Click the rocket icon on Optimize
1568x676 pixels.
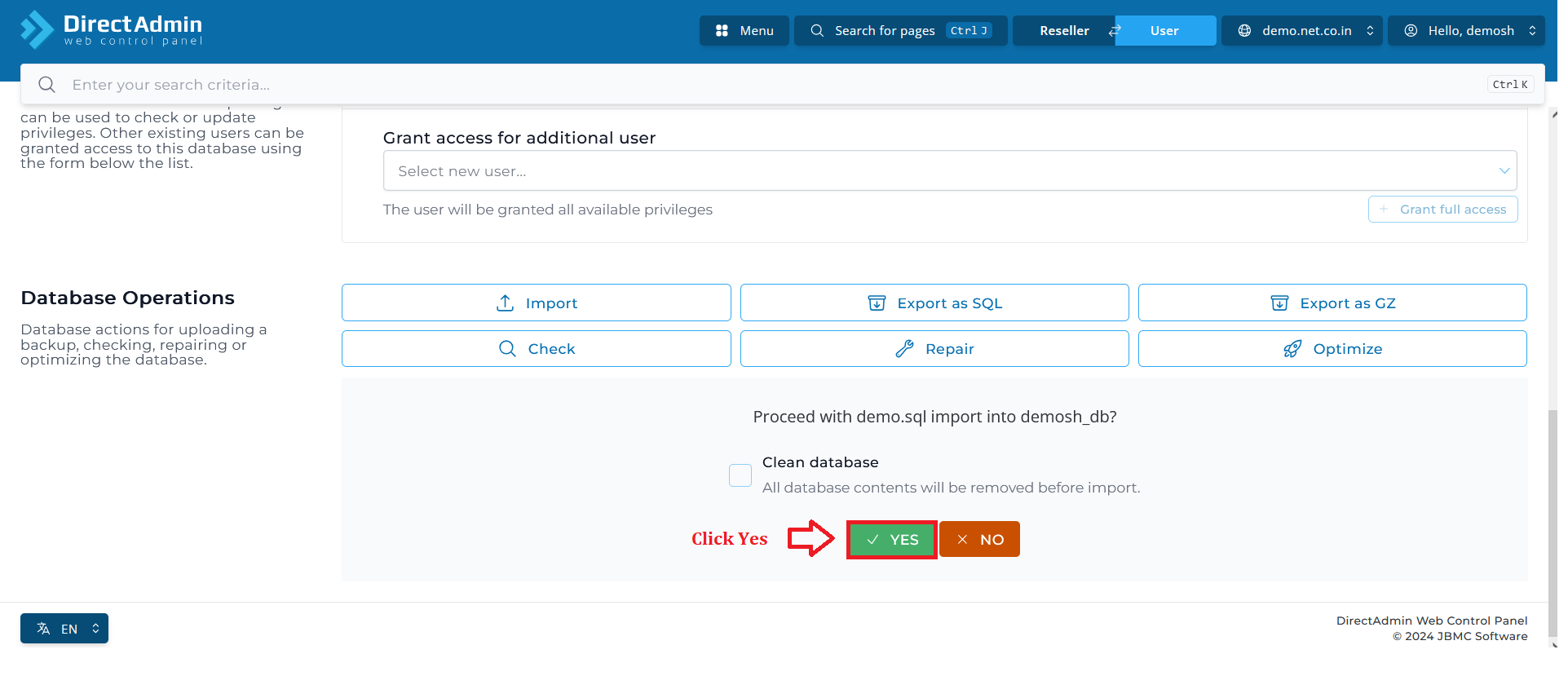tap(1292, 348)
